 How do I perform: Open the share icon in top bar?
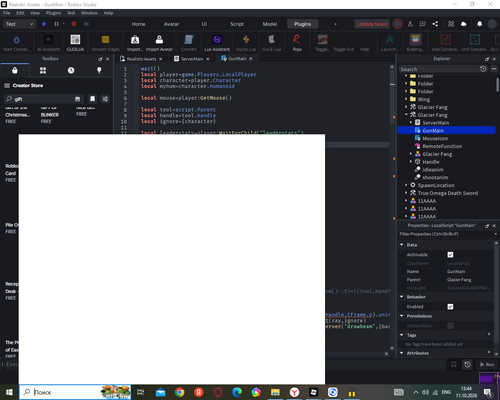[435, 24]
